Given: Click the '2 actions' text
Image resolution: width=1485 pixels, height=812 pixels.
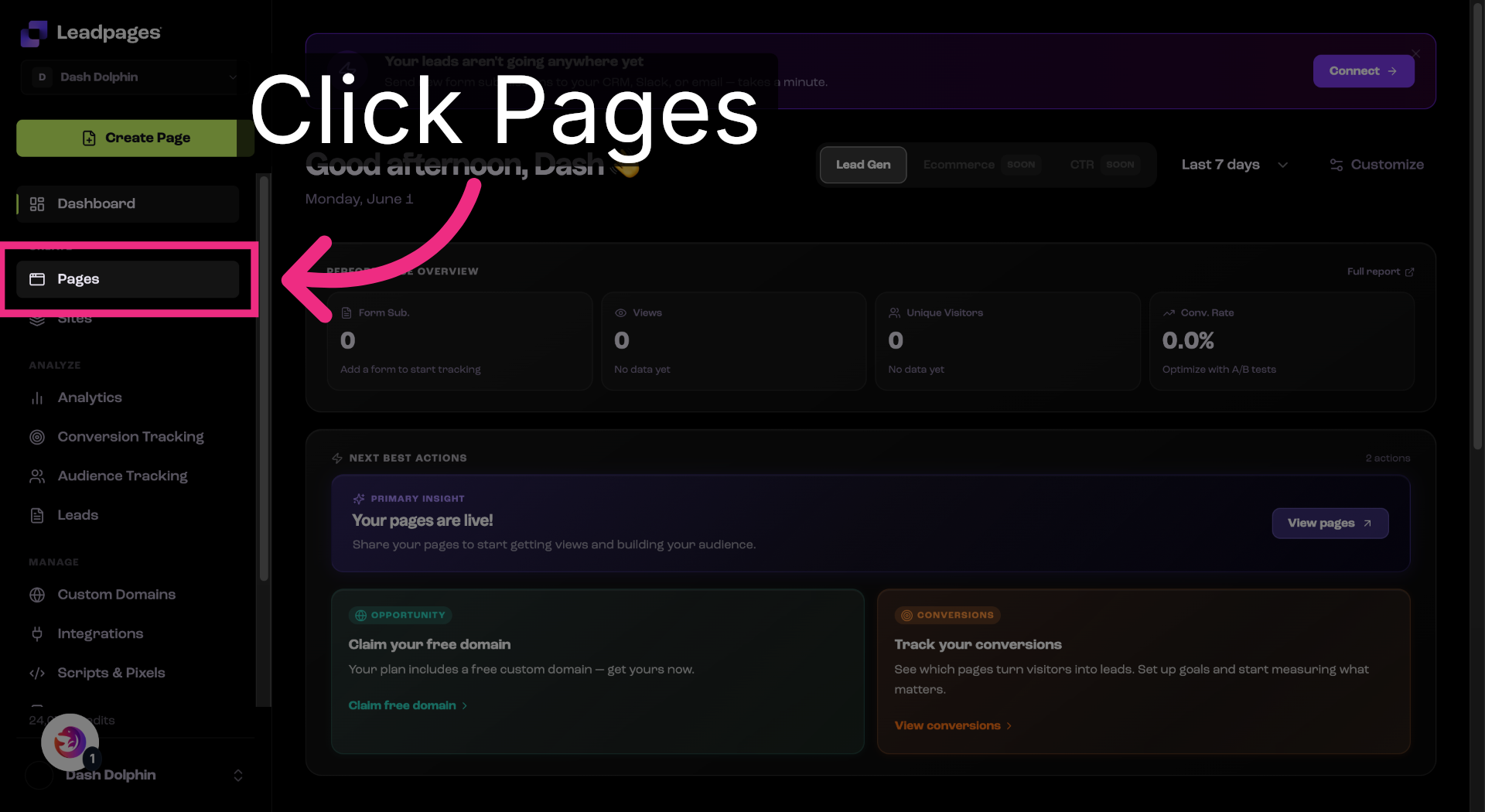Looking at the screenshot, I should [x=1388, y=459].
